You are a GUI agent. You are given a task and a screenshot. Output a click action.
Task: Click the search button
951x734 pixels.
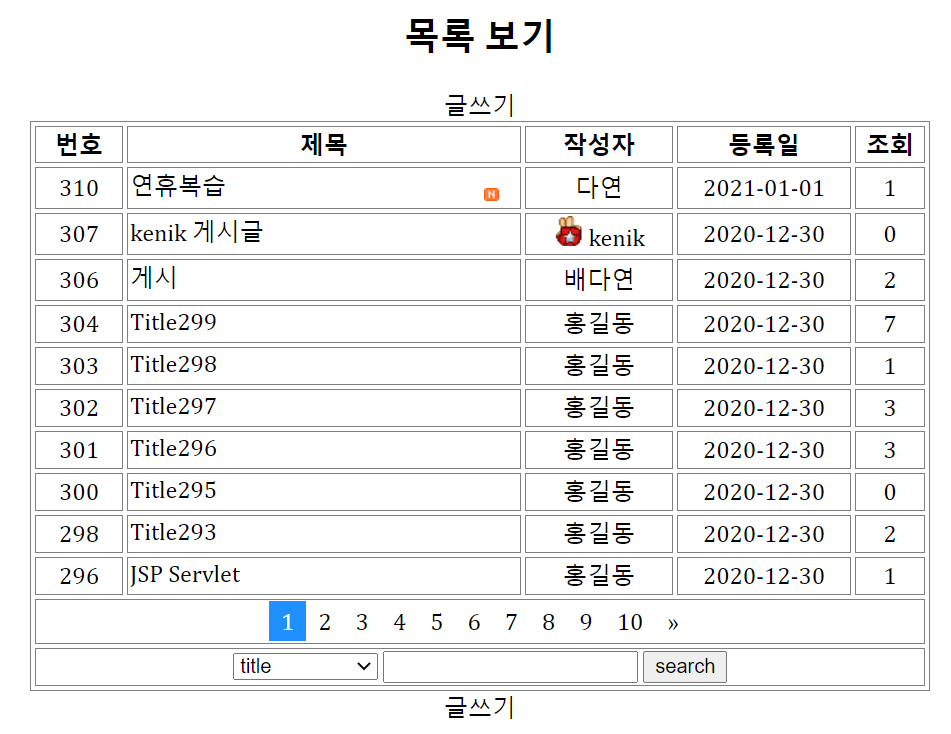tap(685, 666)
